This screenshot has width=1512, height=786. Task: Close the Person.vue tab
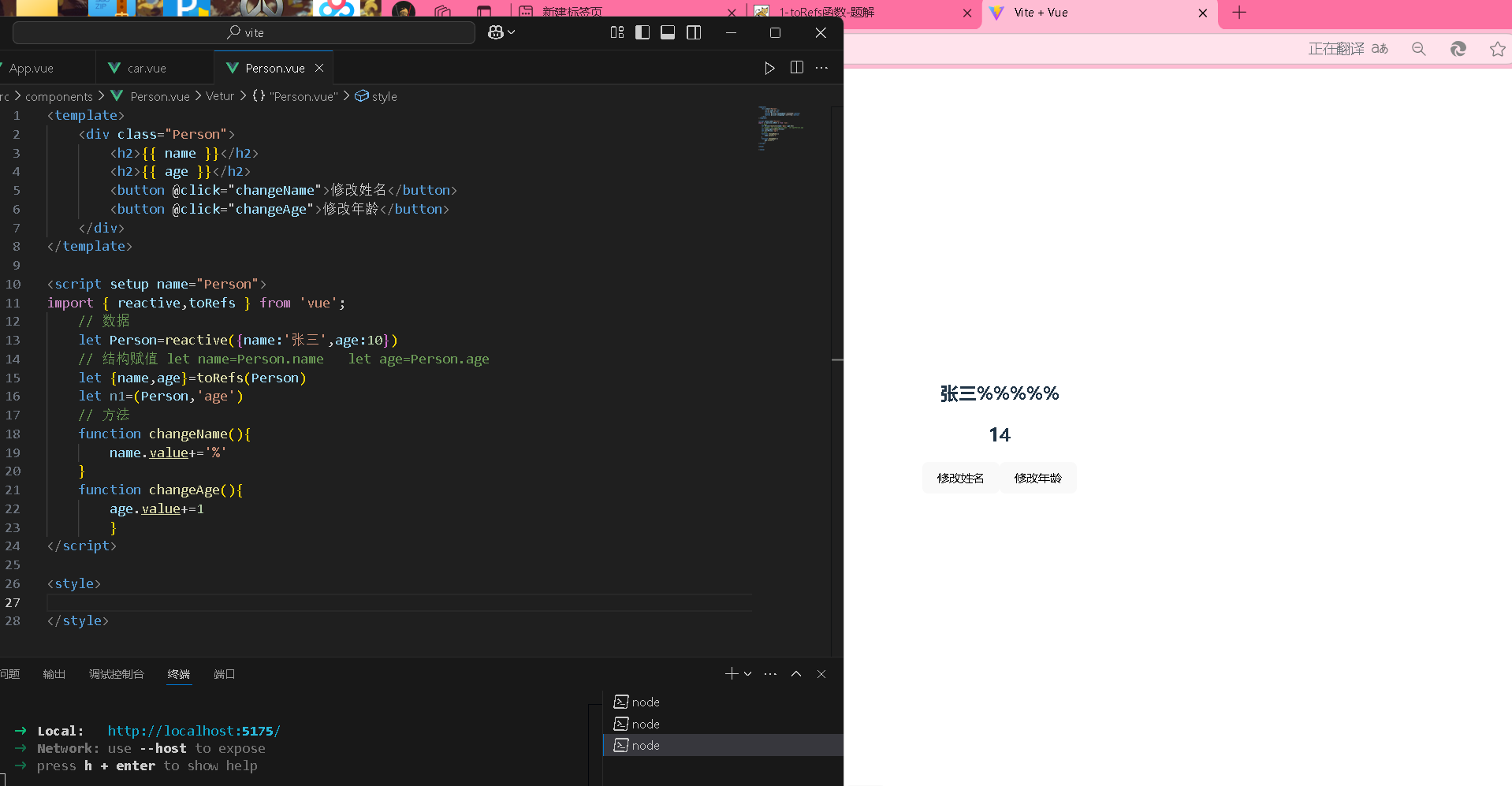coord(319,69)
